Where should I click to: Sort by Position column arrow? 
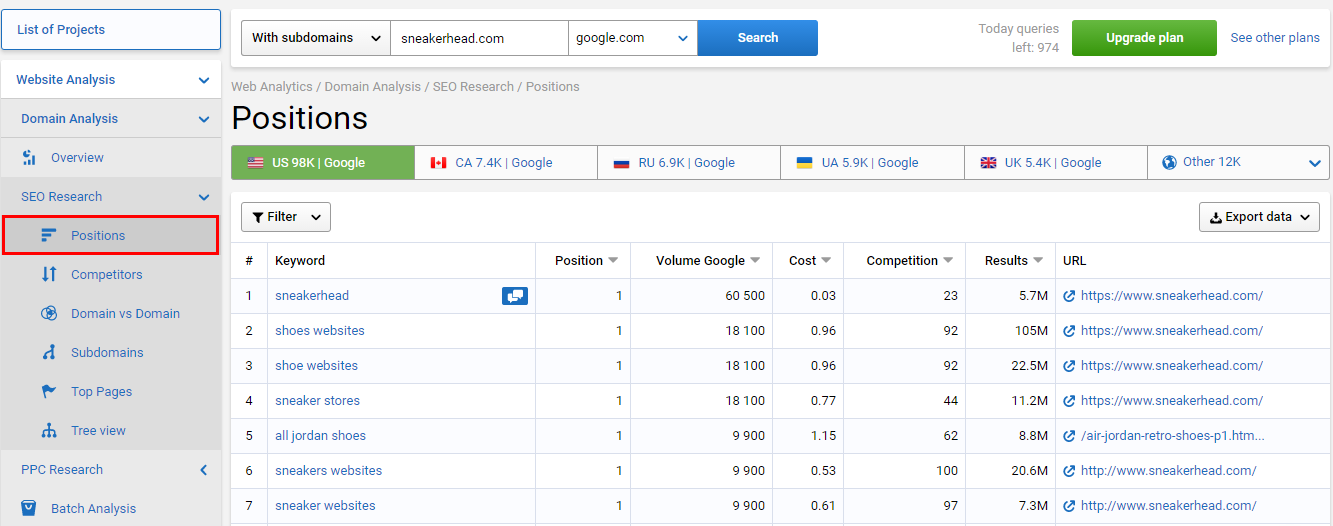tap(613, 261)
